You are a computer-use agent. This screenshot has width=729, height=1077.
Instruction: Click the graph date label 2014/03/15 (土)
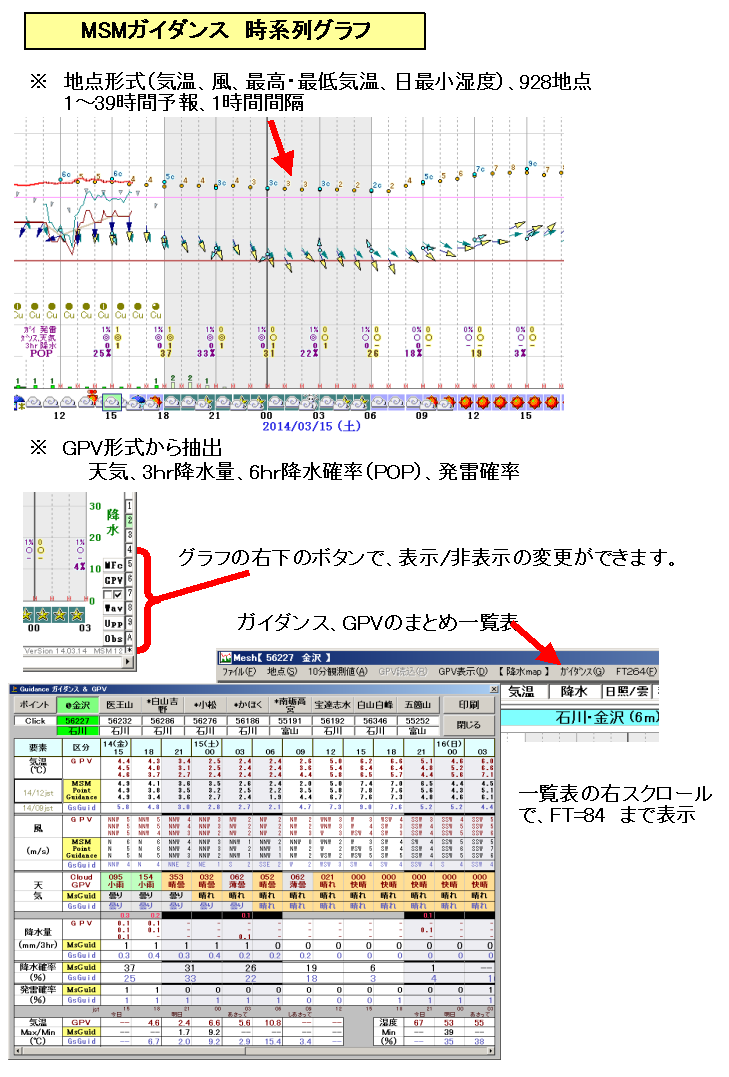coord(311,426)
